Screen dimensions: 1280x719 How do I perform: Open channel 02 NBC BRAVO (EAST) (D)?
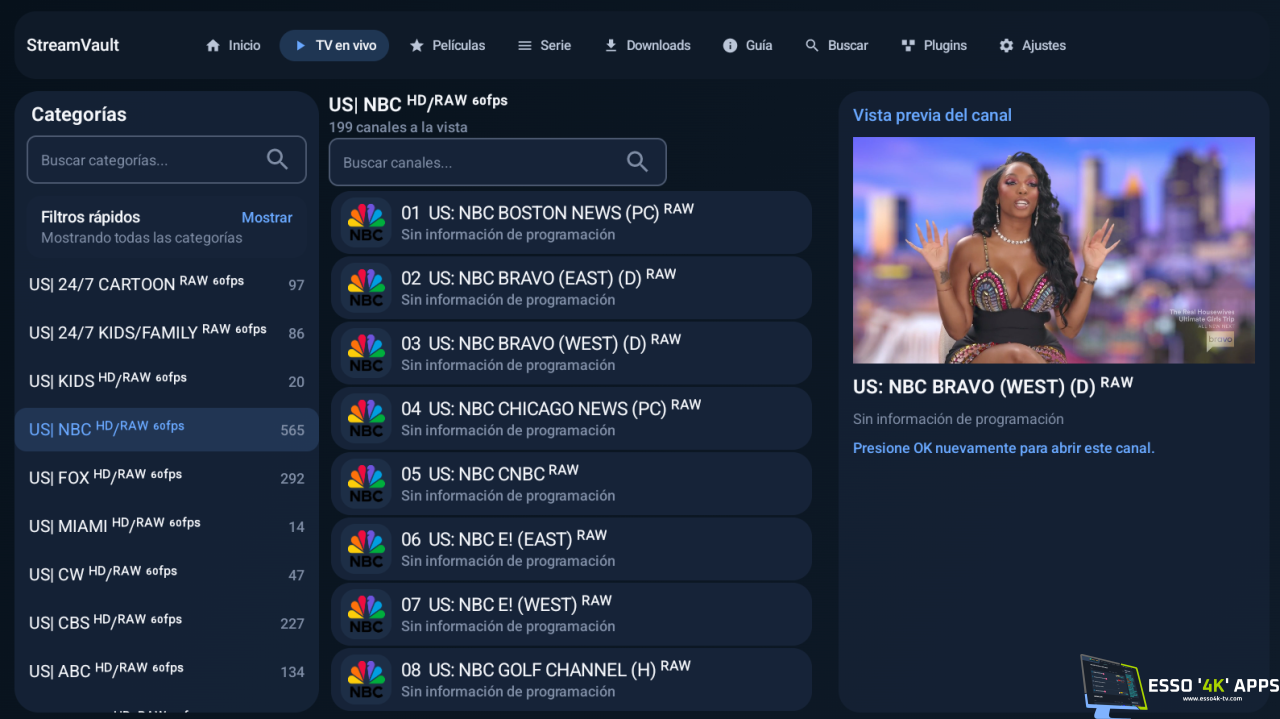[571, 288]
